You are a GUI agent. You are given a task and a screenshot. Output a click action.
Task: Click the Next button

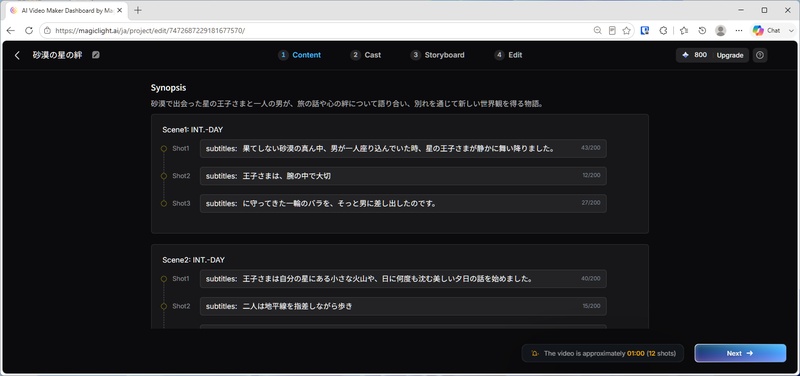[x=740, y=353]
